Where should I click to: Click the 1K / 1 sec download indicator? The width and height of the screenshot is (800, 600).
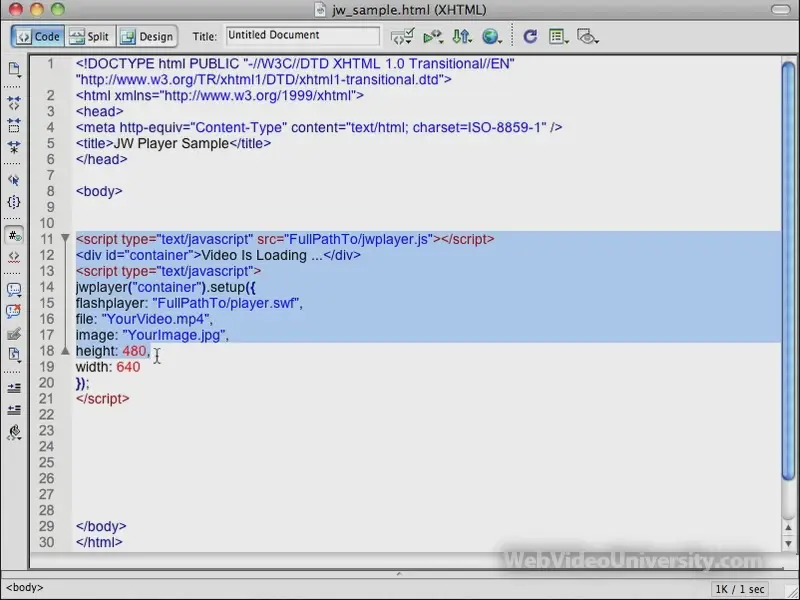click(x=740, y=589)
